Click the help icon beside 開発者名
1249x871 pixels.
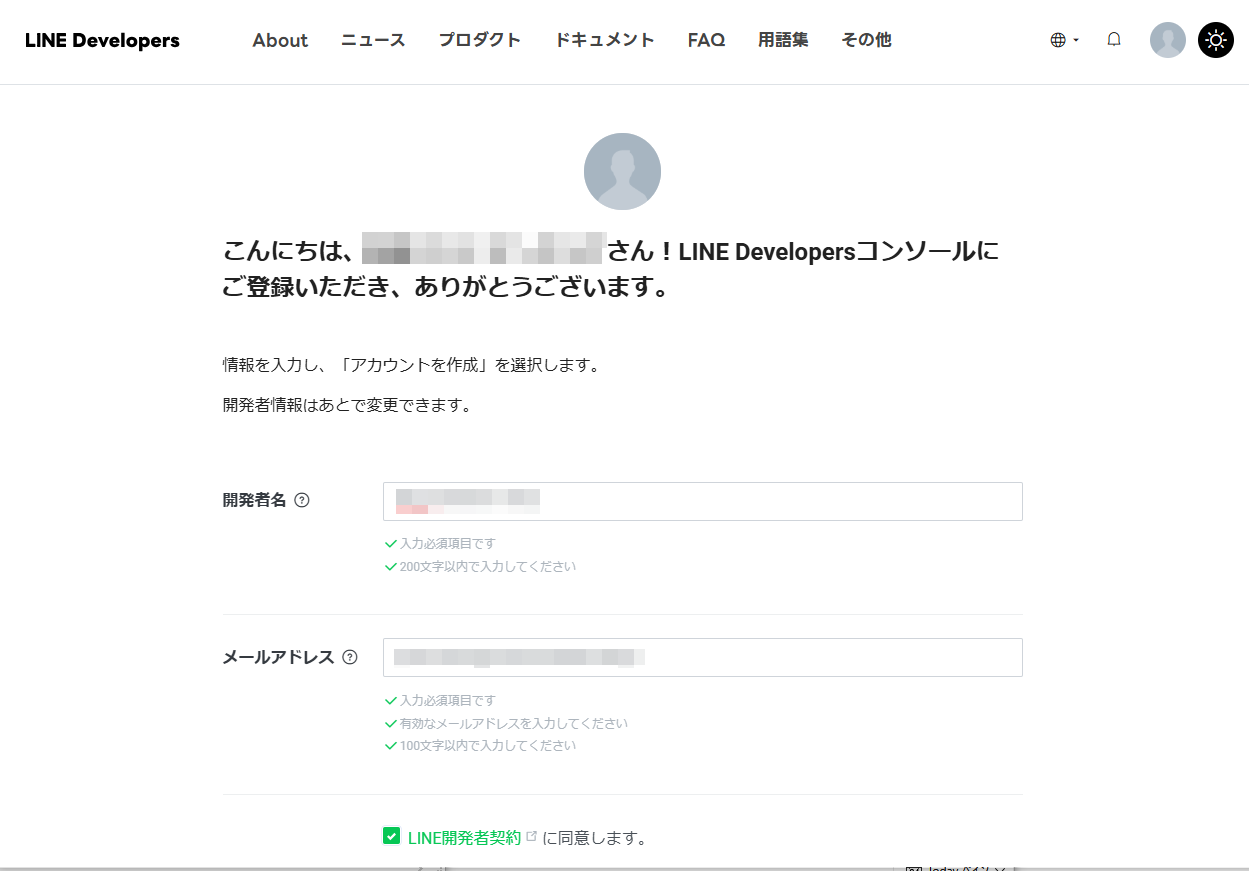pyautogui.click(x=302, y=501)
